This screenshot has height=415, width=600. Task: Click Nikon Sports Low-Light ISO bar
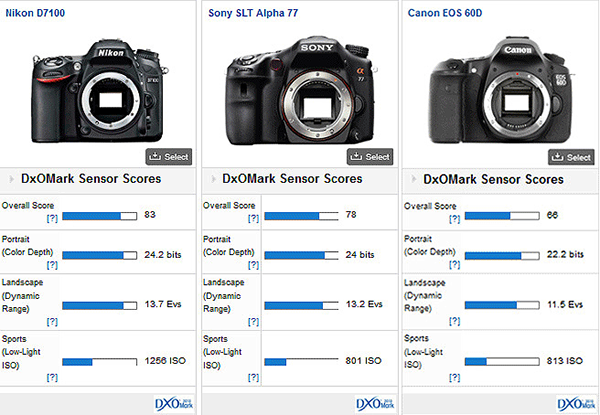[99, 362]
